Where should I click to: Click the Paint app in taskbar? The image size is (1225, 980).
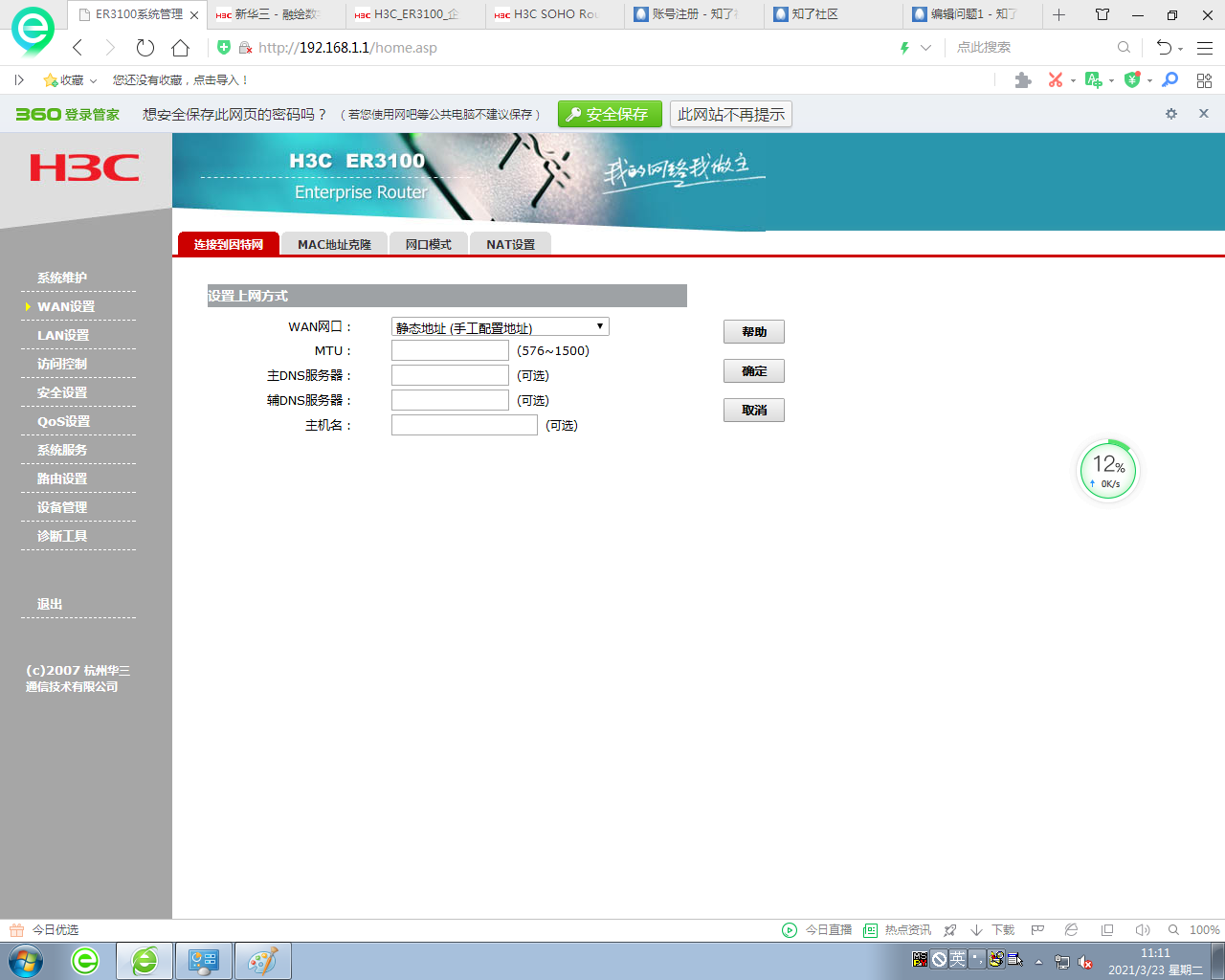click(262, 961)
